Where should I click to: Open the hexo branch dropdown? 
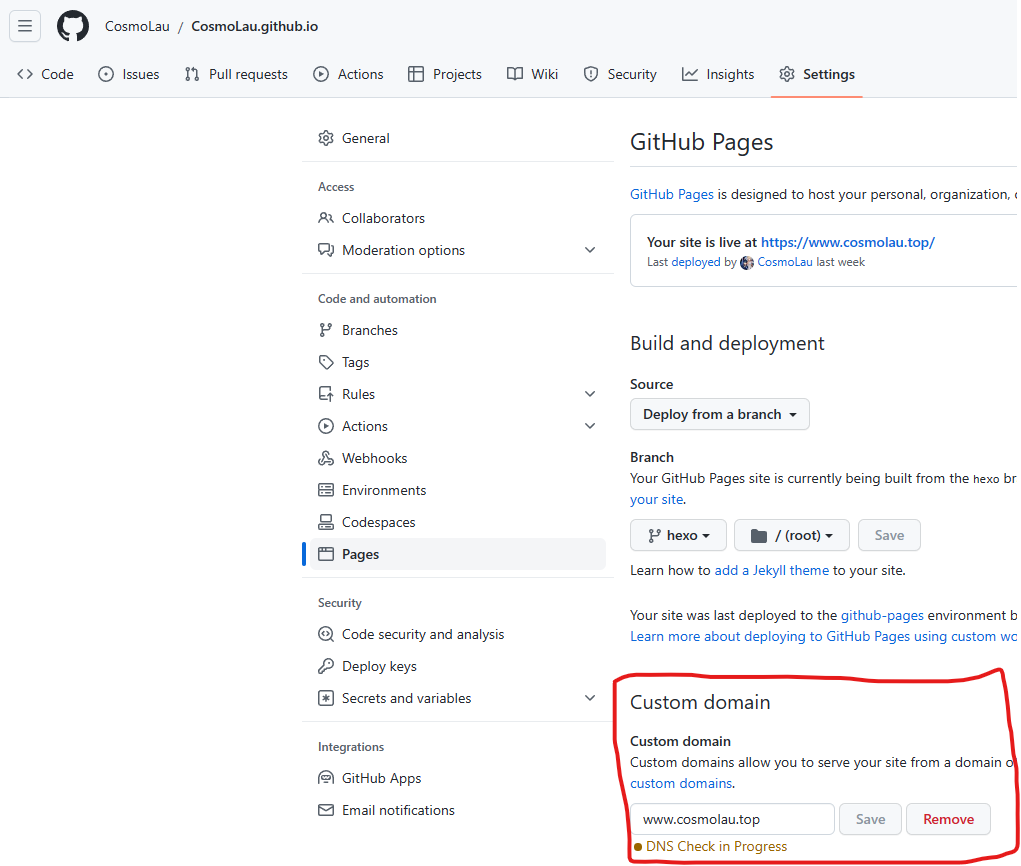click(678, 535)
